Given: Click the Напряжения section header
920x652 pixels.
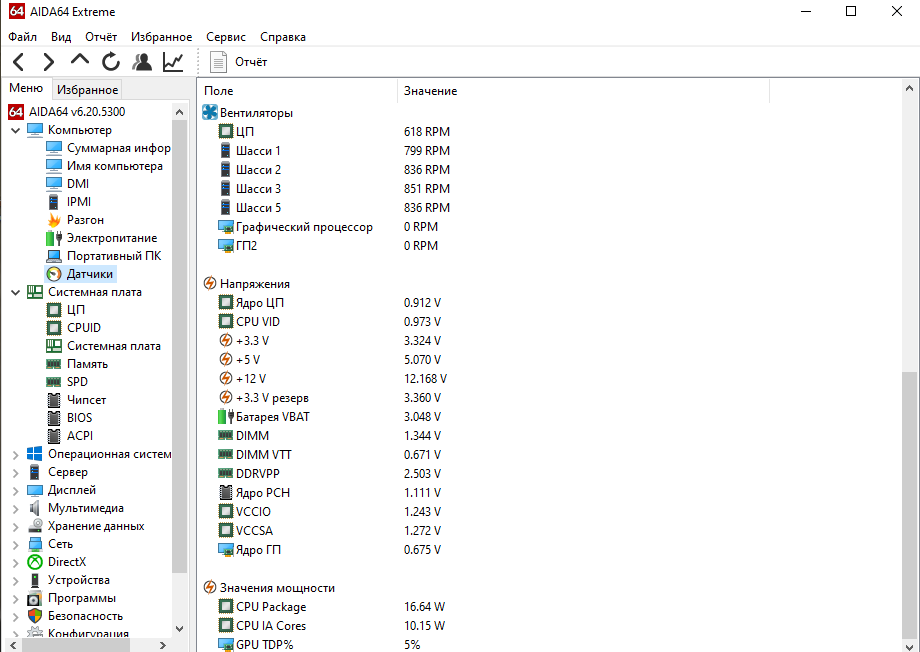Looking at the screenshot, I should pos(255,284).
